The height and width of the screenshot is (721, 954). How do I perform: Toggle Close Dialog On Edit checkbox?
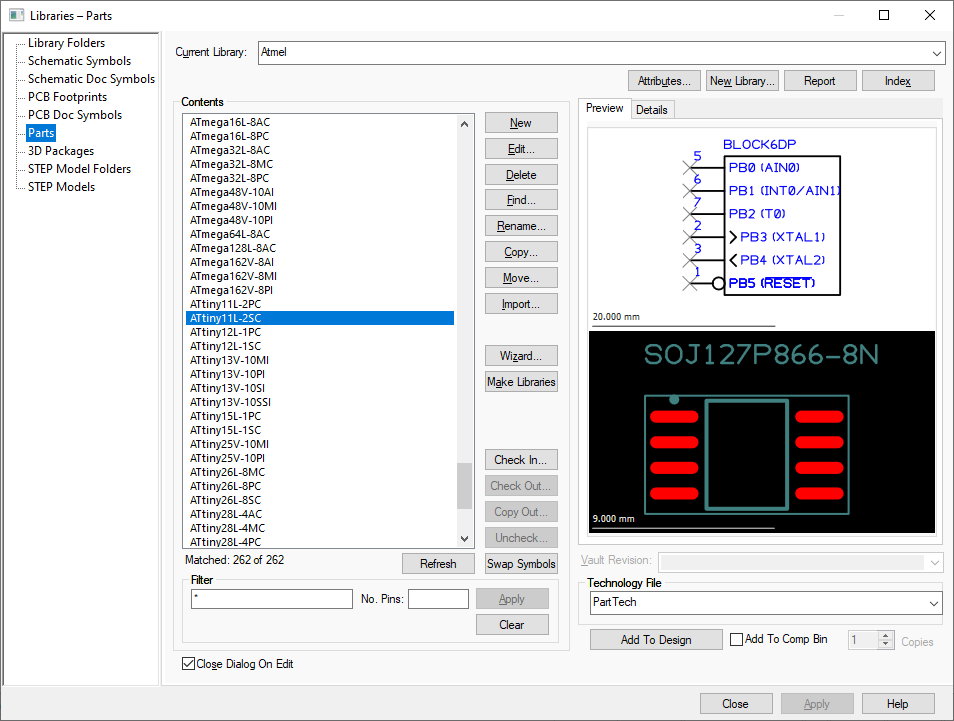[189, 664]
